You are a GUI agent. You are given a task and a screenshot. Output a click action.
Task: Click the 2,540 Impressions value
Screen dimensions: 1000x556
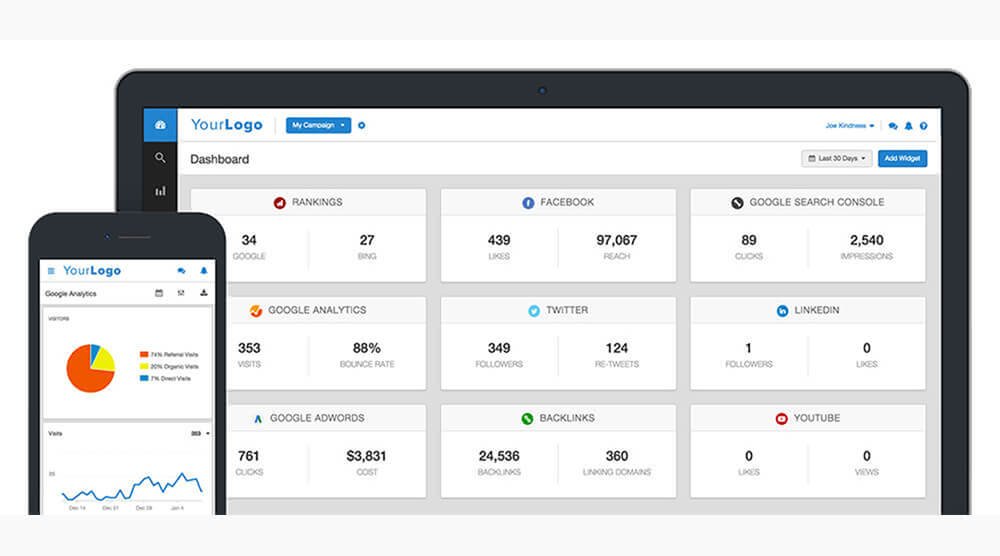click(x=867, y=240)
